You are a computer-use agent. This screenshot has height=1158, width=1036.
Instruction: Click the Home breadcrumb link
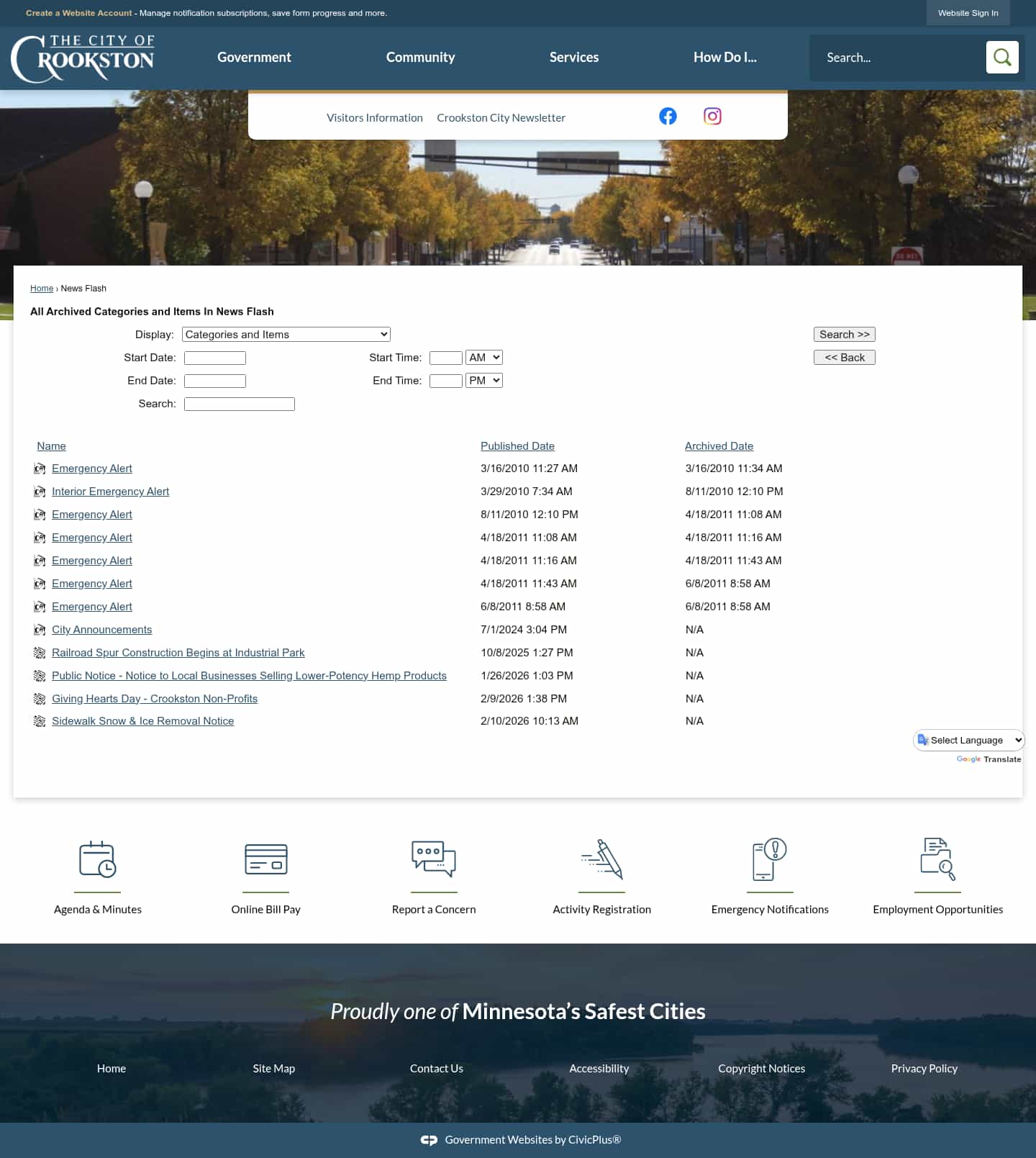pyautogui.click(x=42, y=288)
